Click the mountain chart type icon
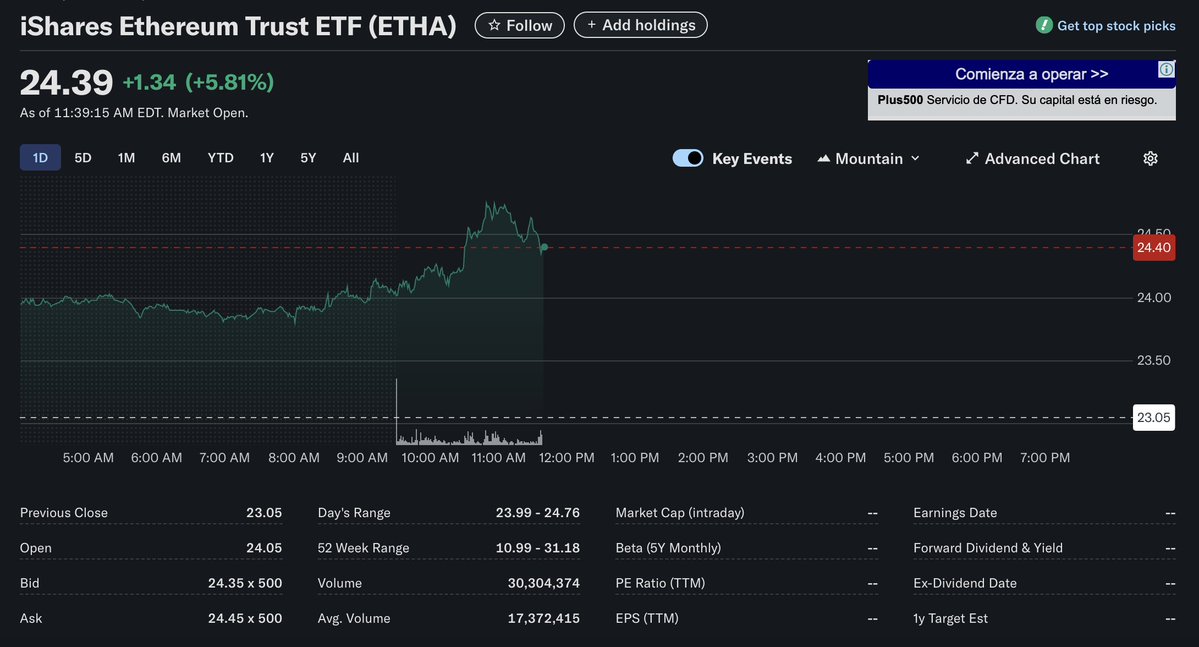 pos(824,158)
